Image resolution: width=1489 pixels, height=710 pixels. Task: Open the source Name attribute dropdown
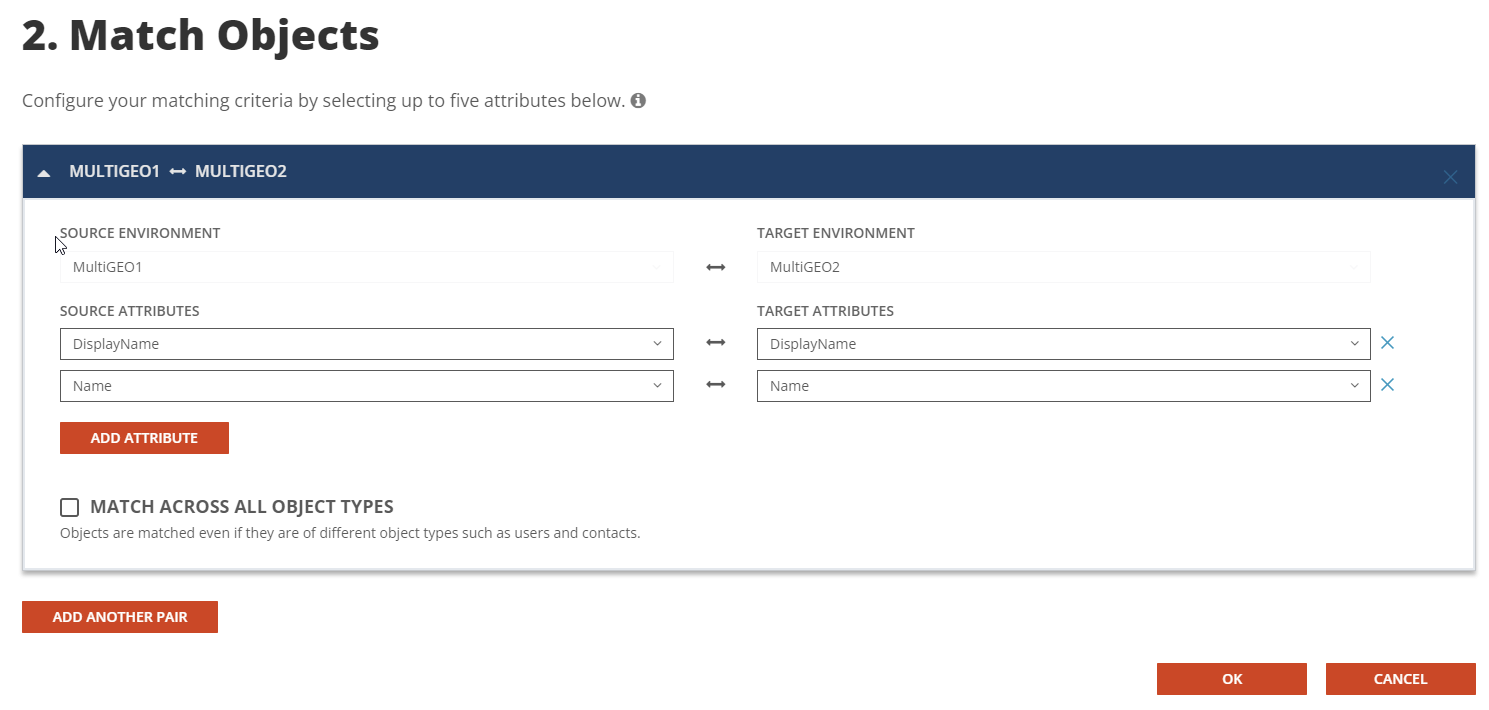(366, 386)
